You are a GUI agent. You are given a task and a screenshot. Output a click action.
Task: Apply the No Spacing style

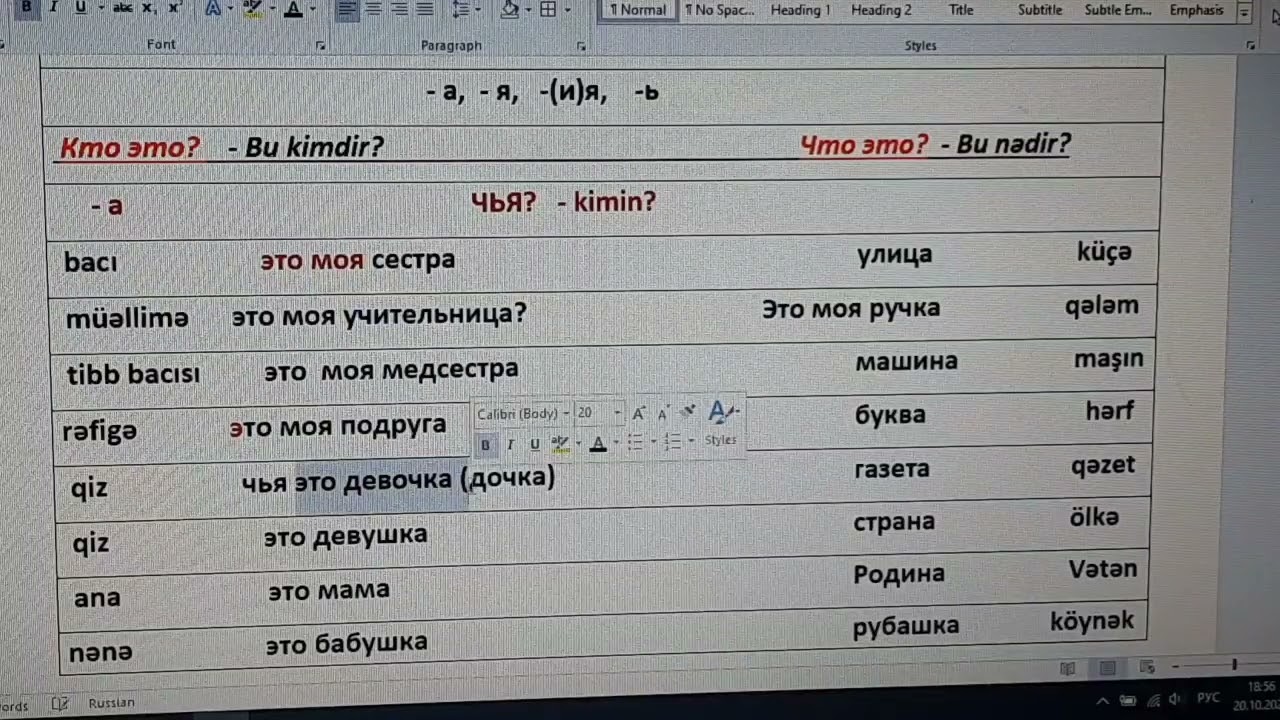pos(720,10)
